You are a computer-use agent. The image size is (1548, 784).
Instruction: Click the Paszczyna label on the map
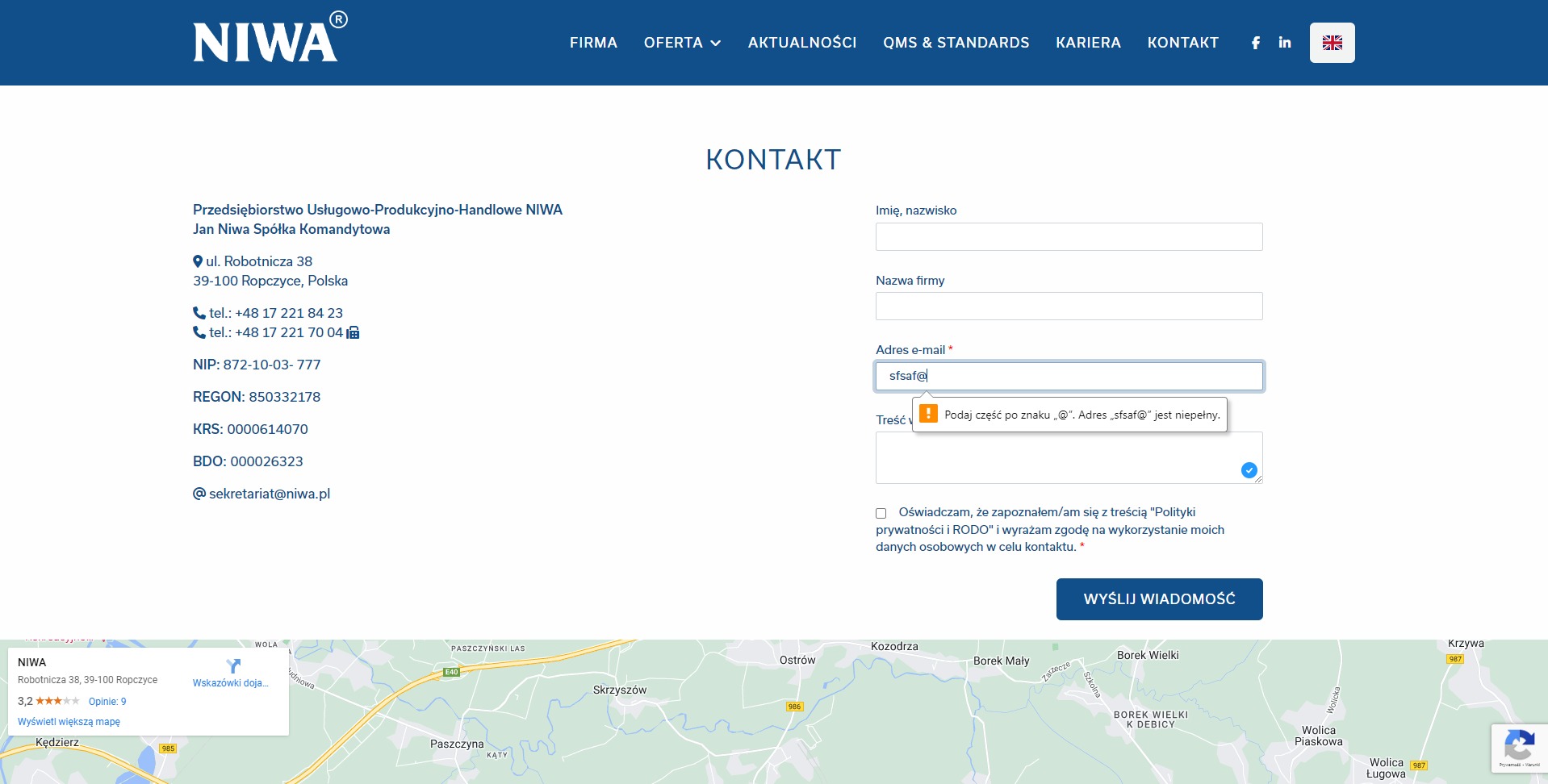click(x=457, y=744)
